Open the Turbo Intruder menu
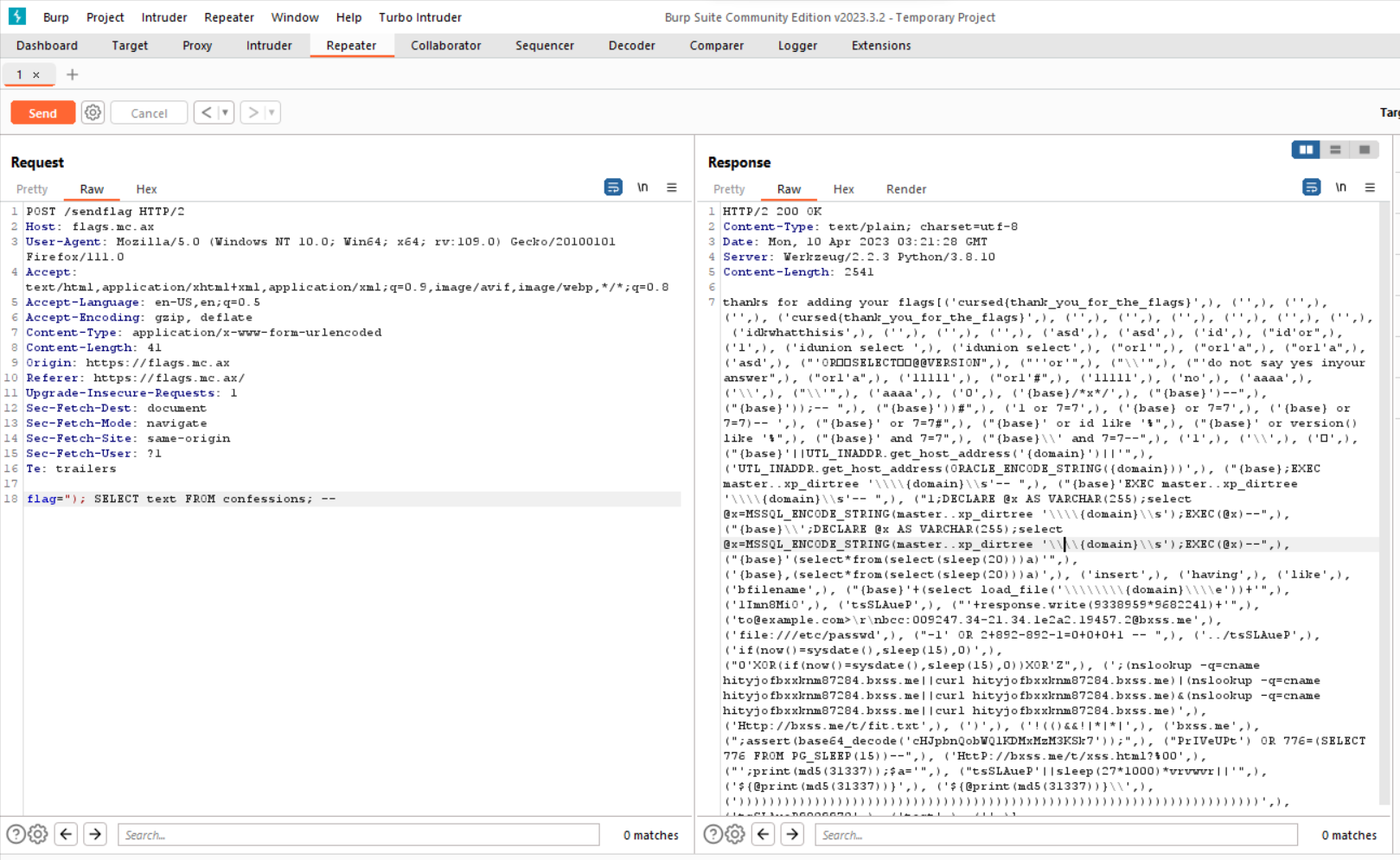Image resolution: width=1400 pixels, height=860 pixels. coord(420,17)
